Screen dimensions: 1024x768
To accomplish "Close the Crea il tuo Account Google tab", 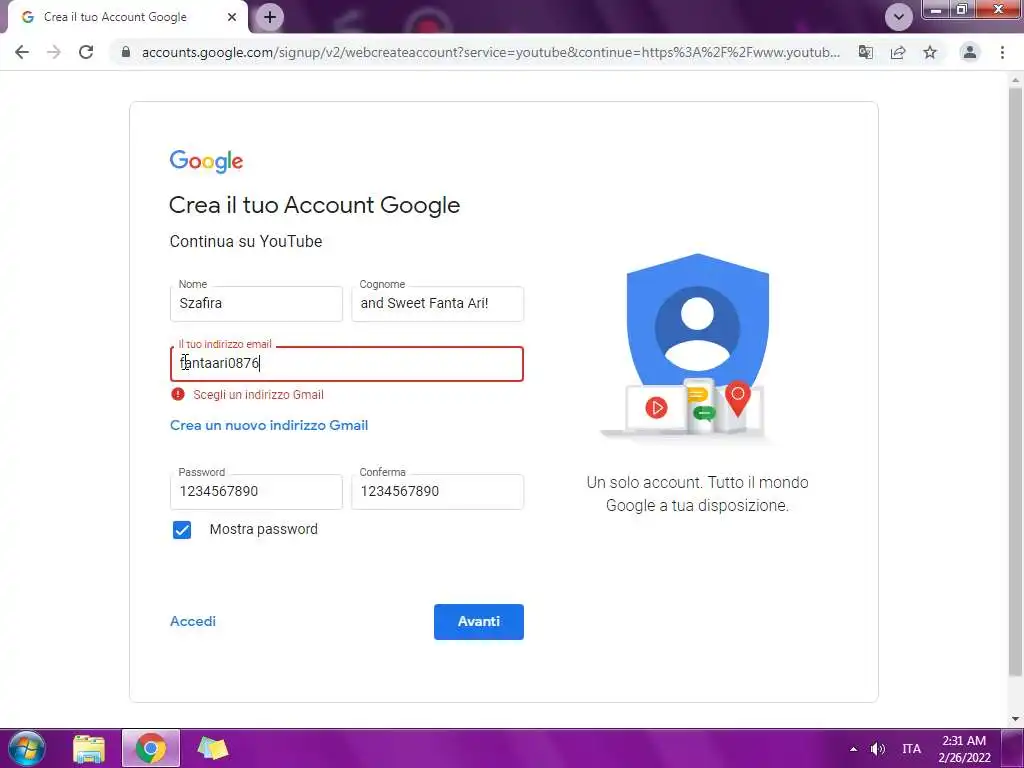I will pyautogui.click(x=232, y=17).
